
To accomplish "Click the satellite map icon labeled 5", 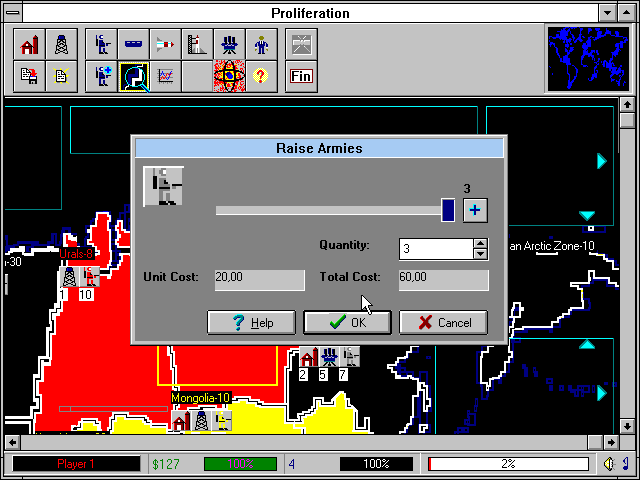I will [x=329, y=356].
